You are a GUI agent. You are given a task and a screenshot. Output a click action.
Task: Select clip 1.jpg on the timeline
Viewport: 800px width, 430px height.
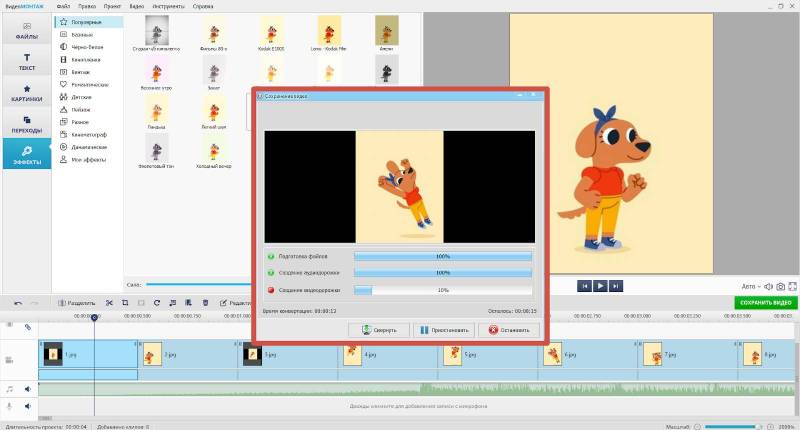pos(88,355)
